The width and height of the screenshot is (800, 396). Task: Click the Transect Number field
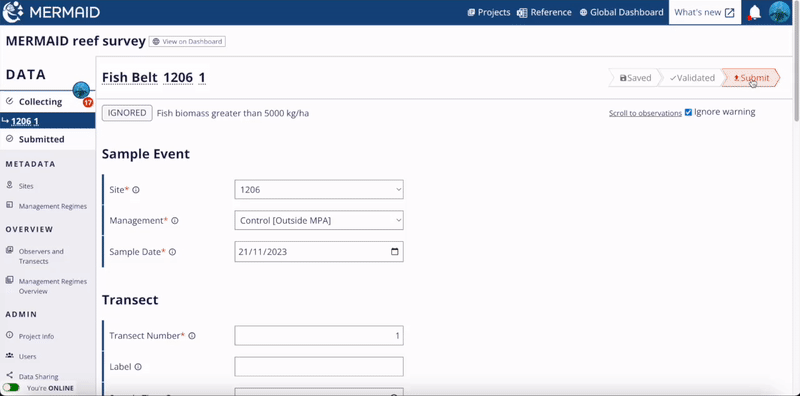coord(319,336)
